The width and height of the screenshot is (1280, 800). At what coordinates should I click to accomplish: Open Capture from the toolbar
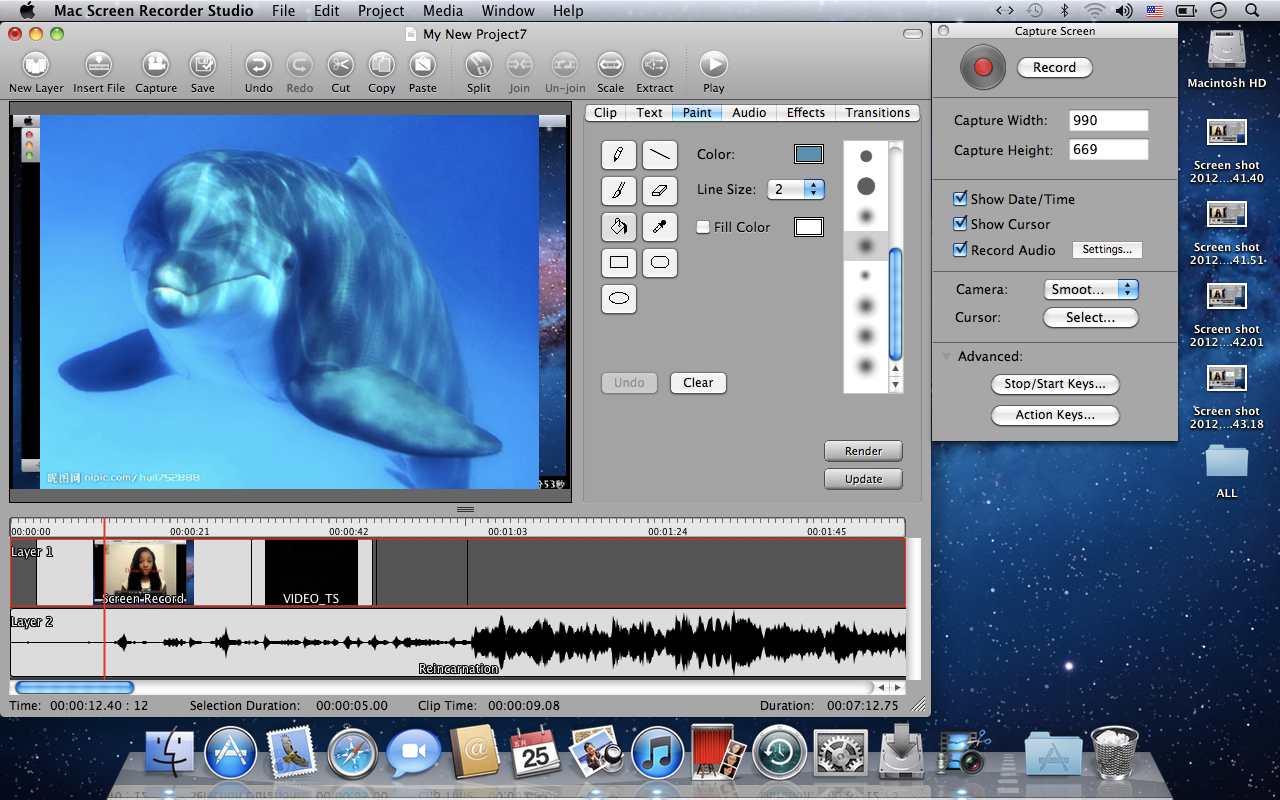coord(156,66)
